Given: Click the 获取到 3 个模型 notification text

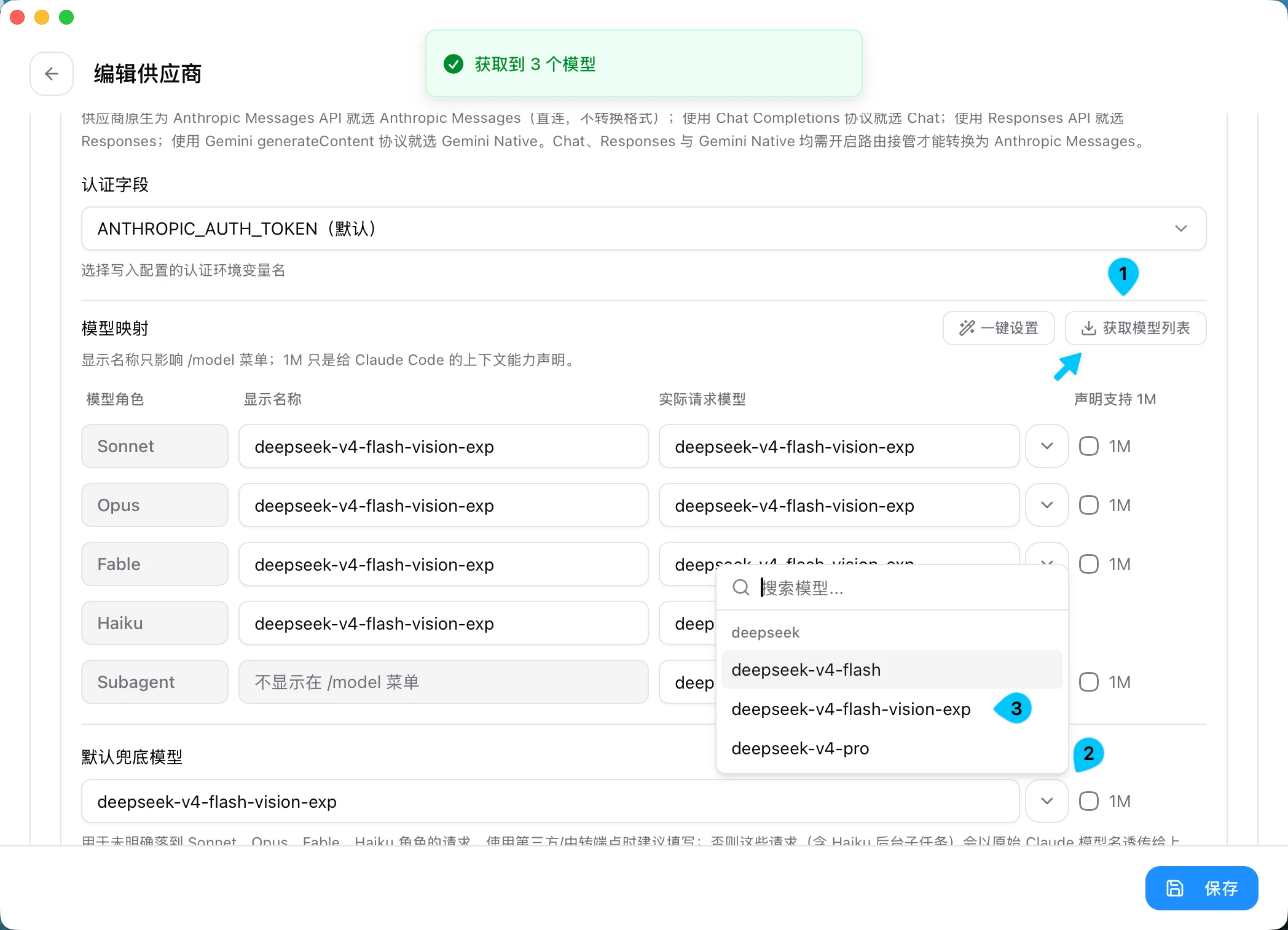Looking at the screenshot, I should coord(535,64).
